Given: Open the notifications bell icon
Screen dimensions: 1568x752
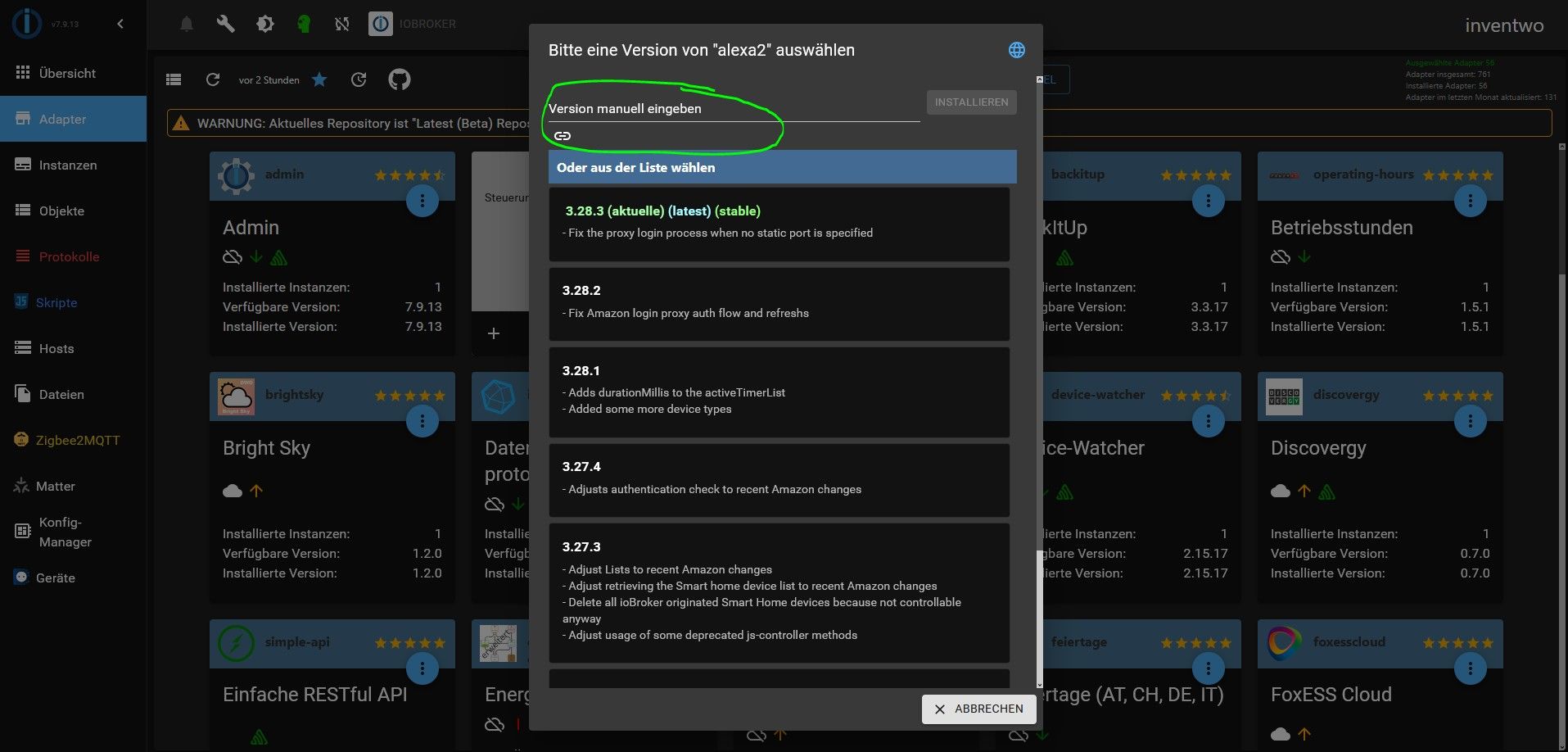Looking at the screenshot, I should [x=187, y=24].
